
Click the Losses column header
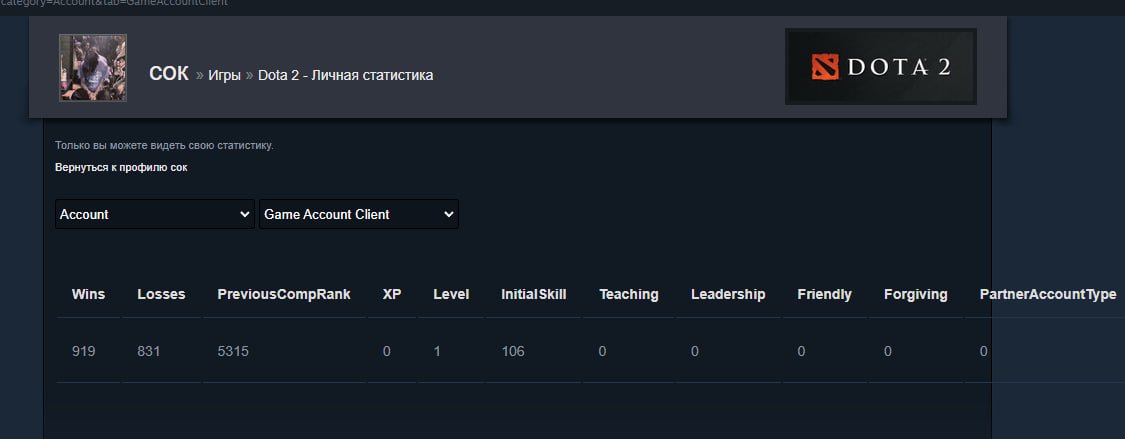(161, 294)
